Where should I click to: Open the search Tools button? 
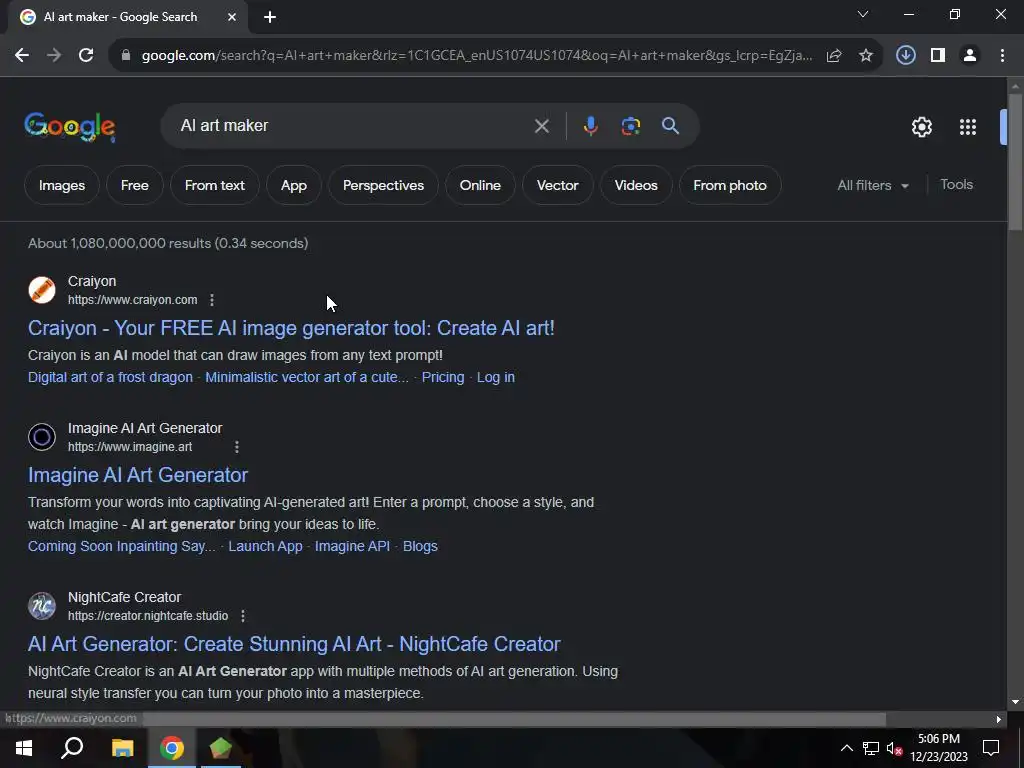[x=956, y=185]
